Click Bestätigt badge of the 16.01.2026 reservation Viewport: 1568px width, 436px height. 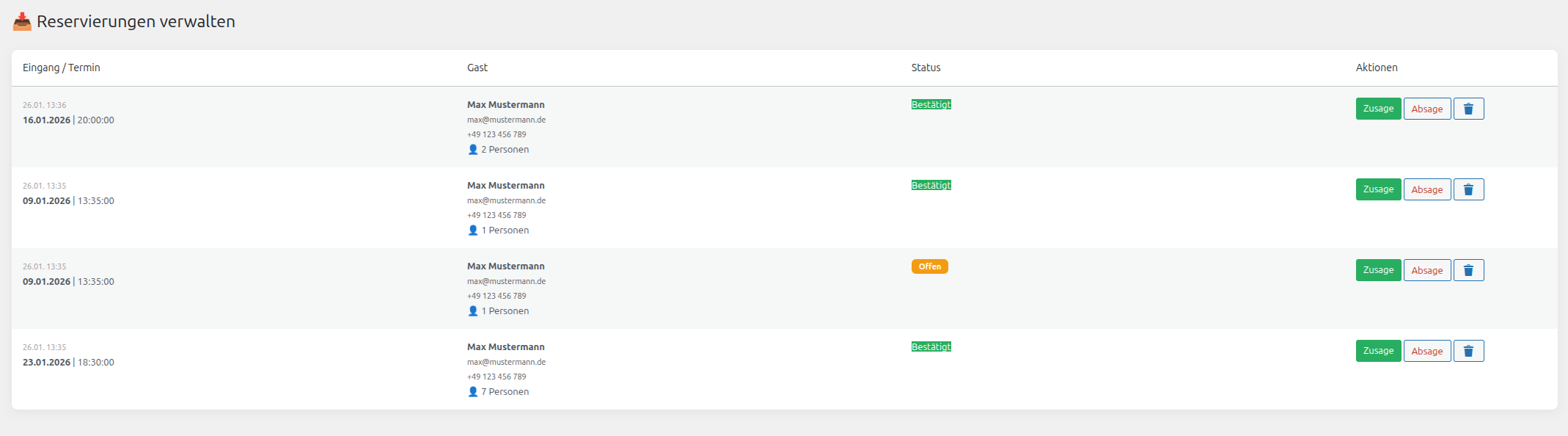click(x=931, y=105)
